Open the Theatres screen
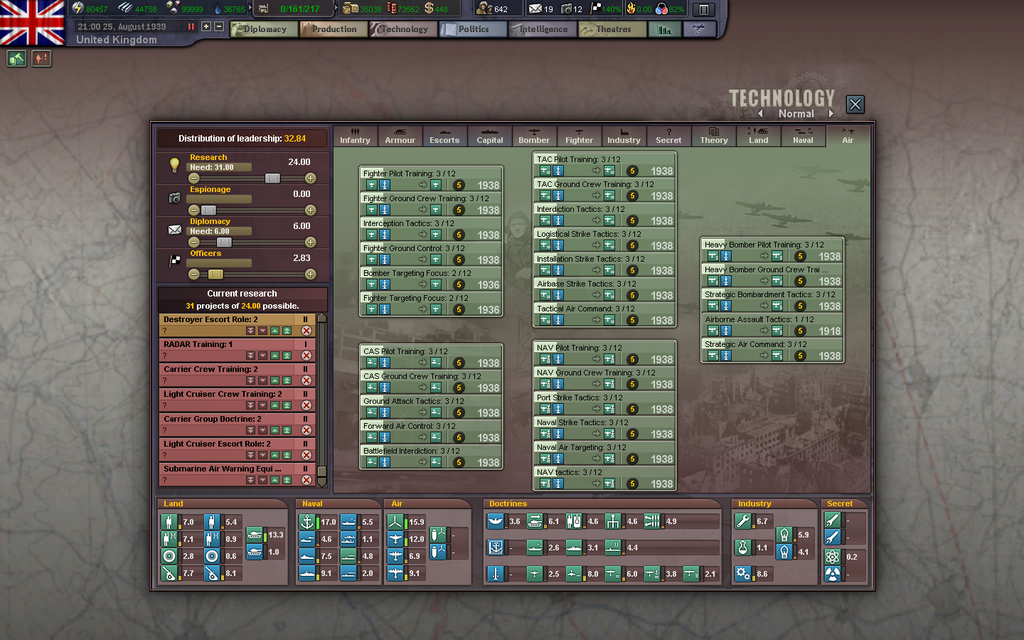Image resolution: width=1024 pixels, height=640 pixels. pyautogui.click(x=613, y=29)
